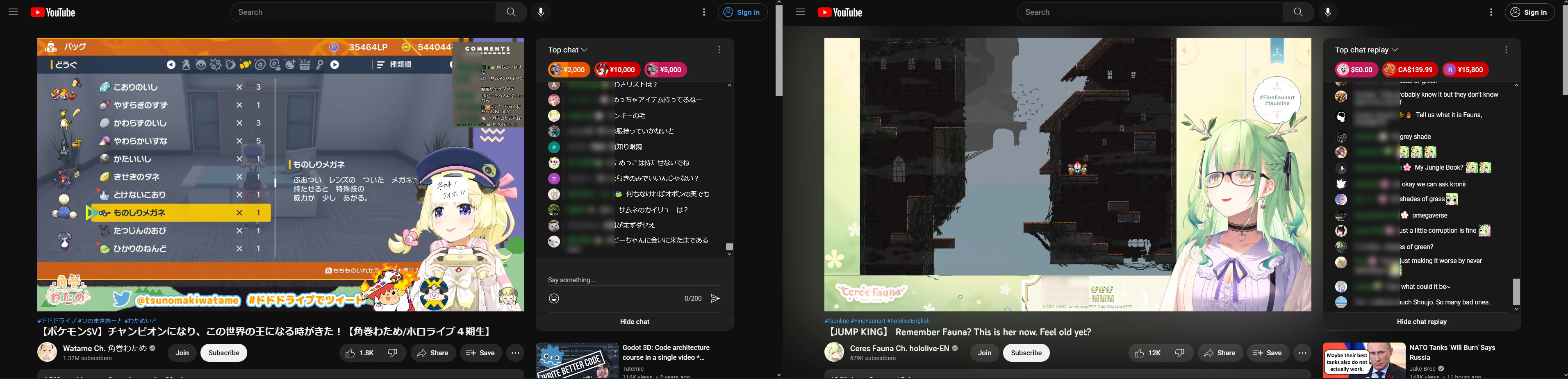1568x379 pixels.
Task: Open the #ドドドライブ hashtag link
Action: point(57,320)
